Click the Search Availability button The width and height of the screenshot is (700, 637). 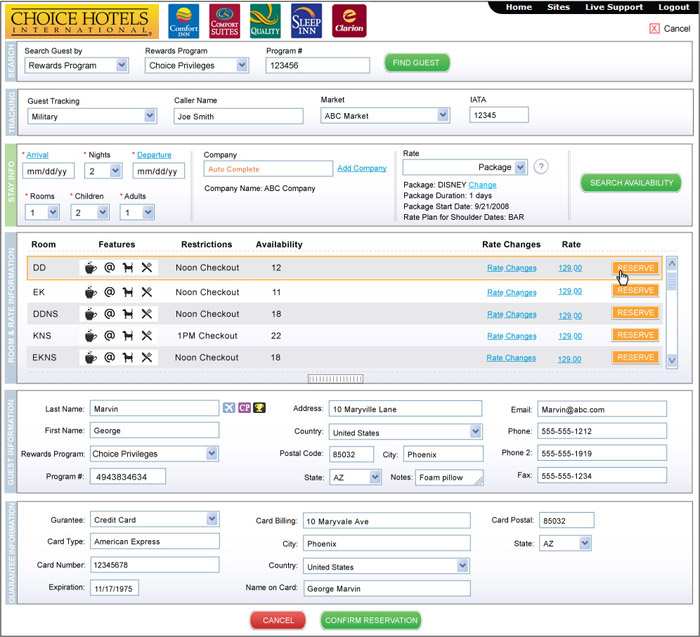[631, 183]
